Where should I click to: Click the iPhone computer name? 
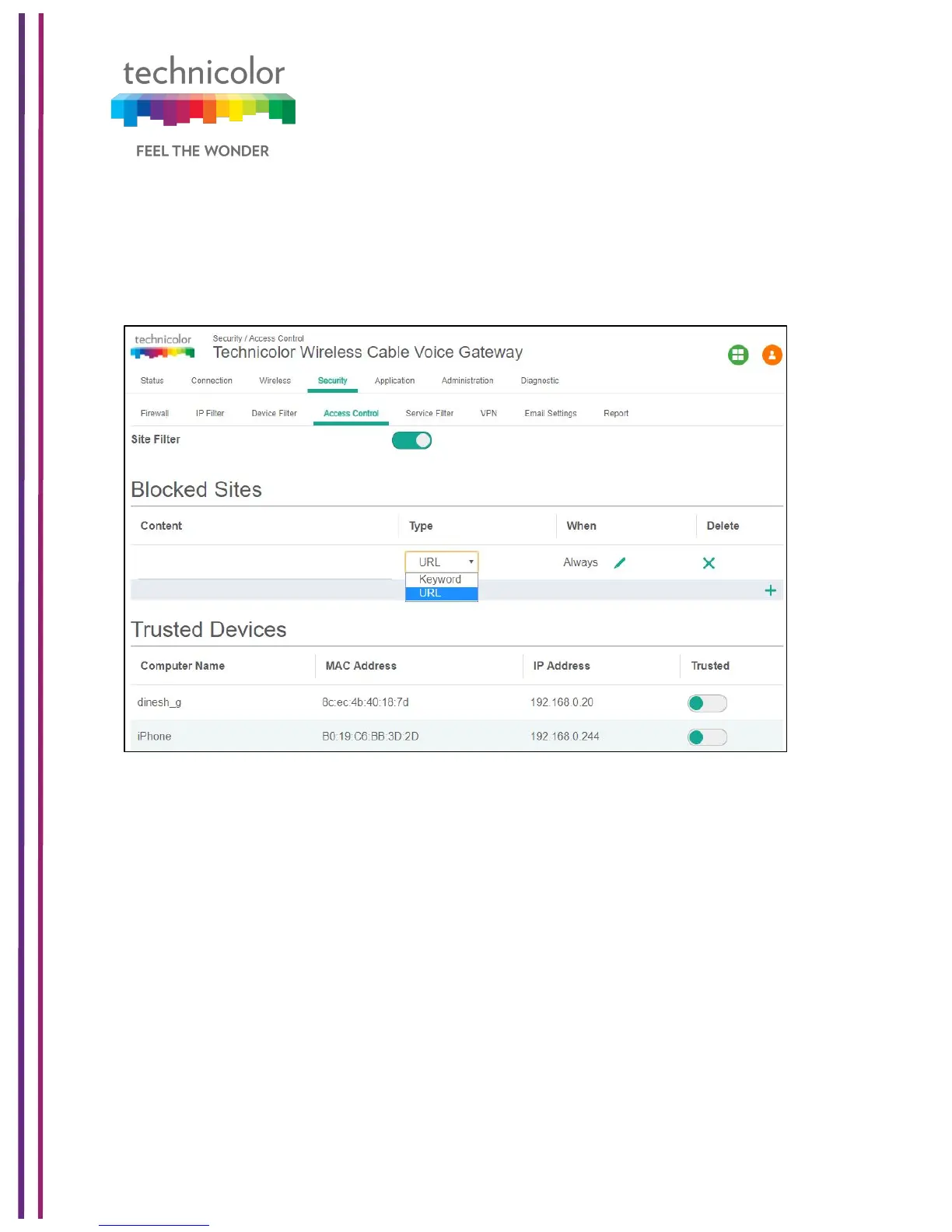pyautogui.click(x=154, y=737)
